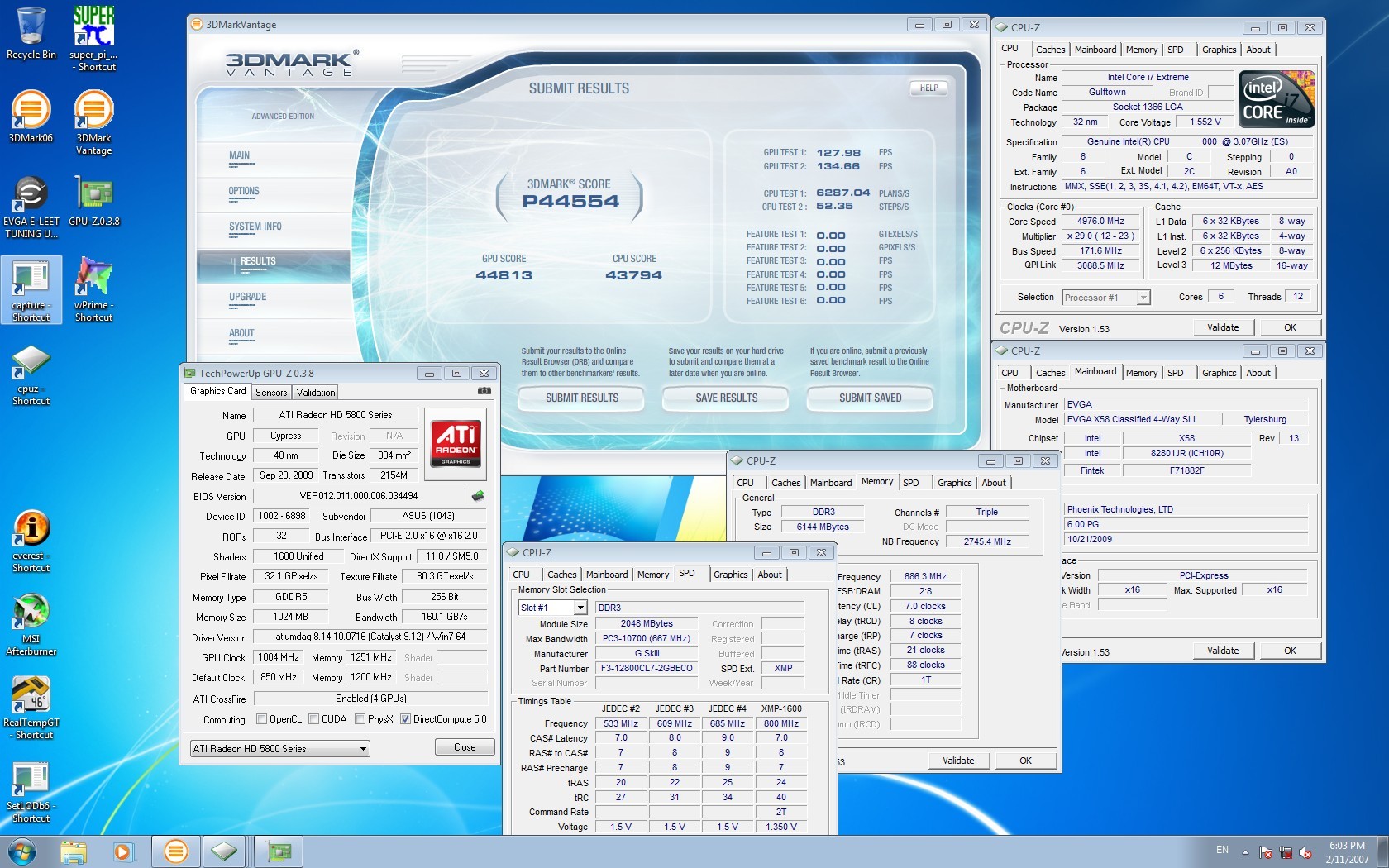Click the Save Results button in 3DMark Vantage
1389x868 pixels.
pyautogui.click(x=727, y=398)
